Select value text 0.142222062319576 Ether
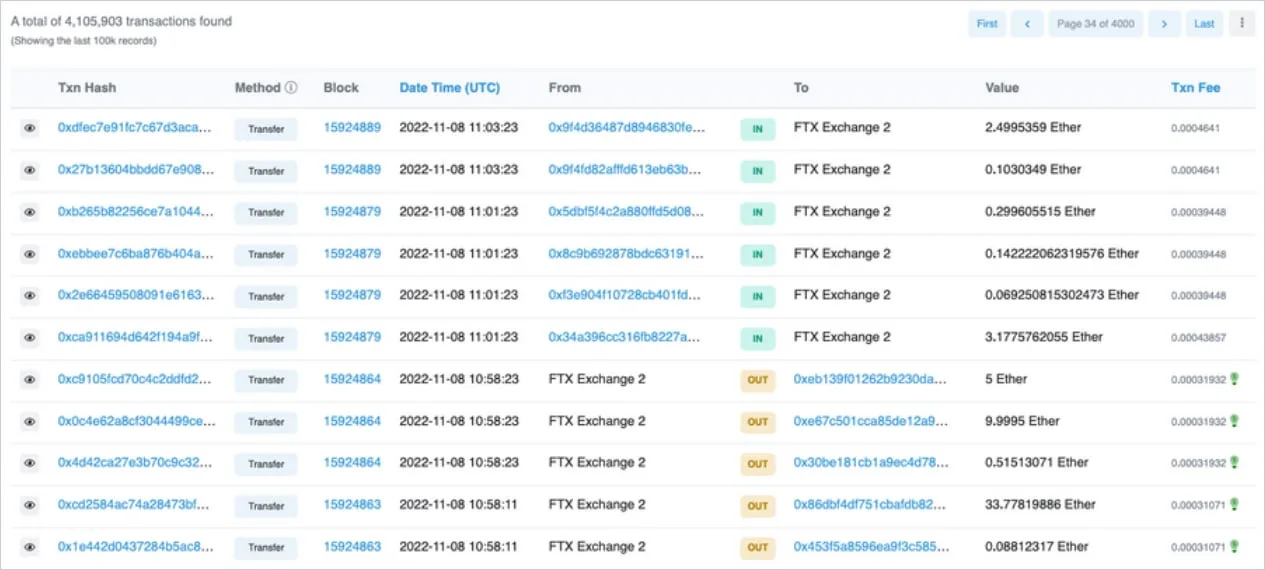The height and width of the screenshot is (570, 1265). pos(1062,254)
